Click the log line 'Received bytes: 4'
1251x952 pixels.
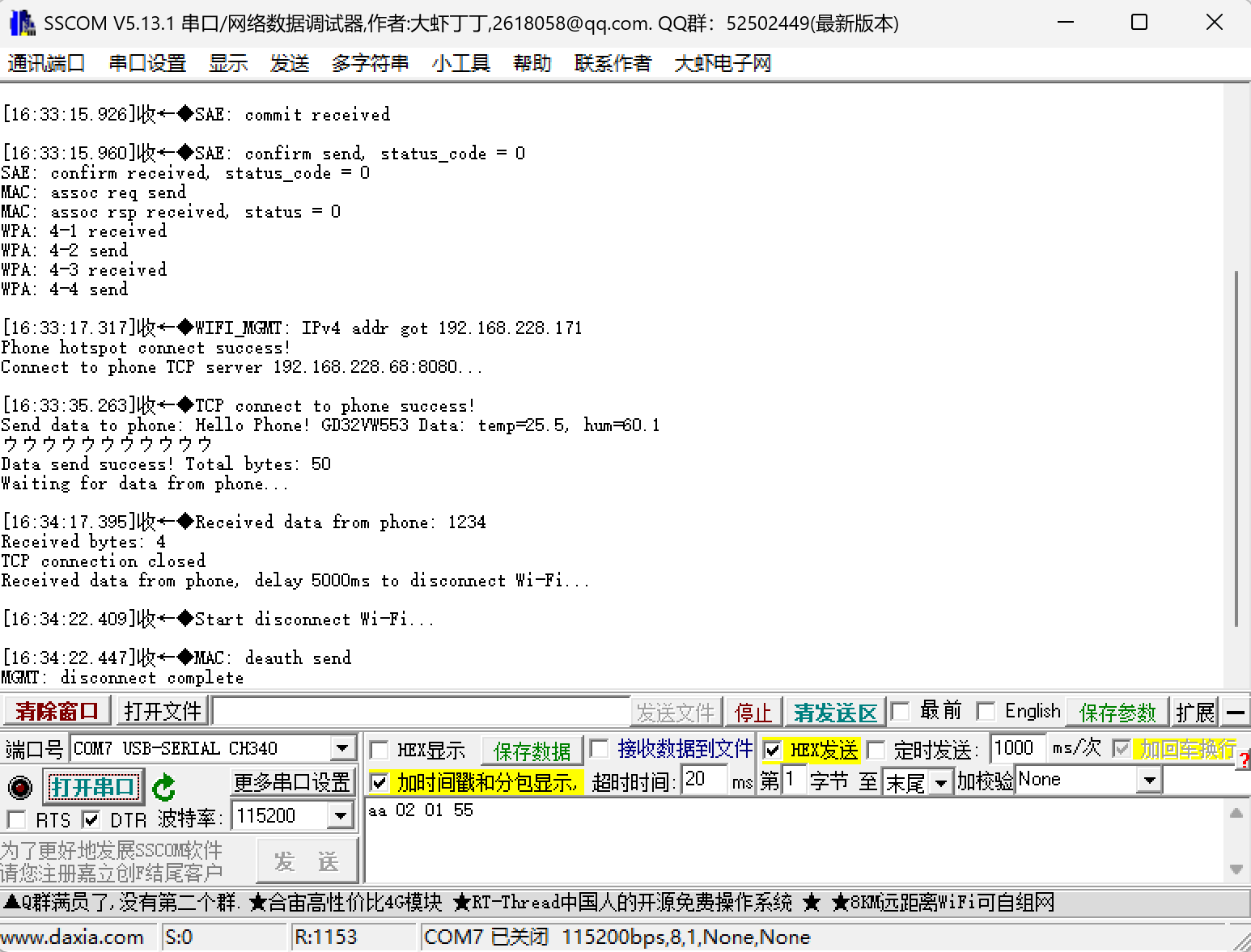pyautogui.click(x=83, y=541)
